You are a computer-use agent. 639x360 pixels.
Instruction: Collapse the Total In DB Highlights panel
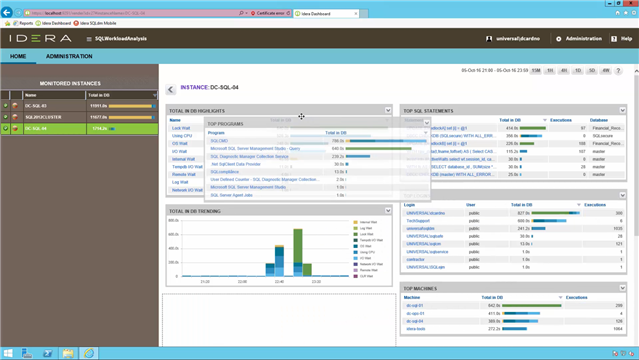click(388, 110)
